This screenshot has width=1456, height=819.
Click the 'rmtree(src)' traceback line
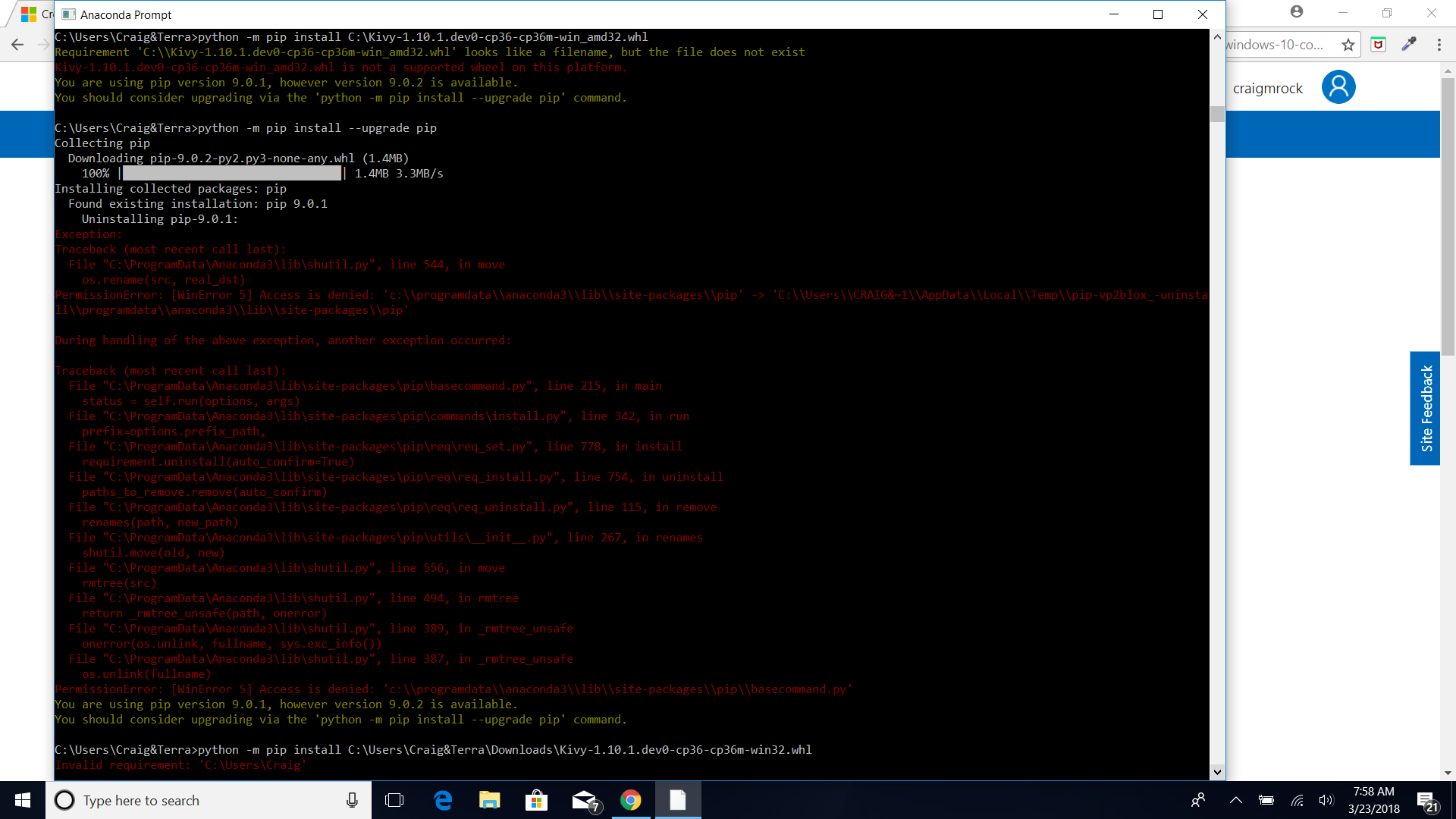[x=119, y=583]
